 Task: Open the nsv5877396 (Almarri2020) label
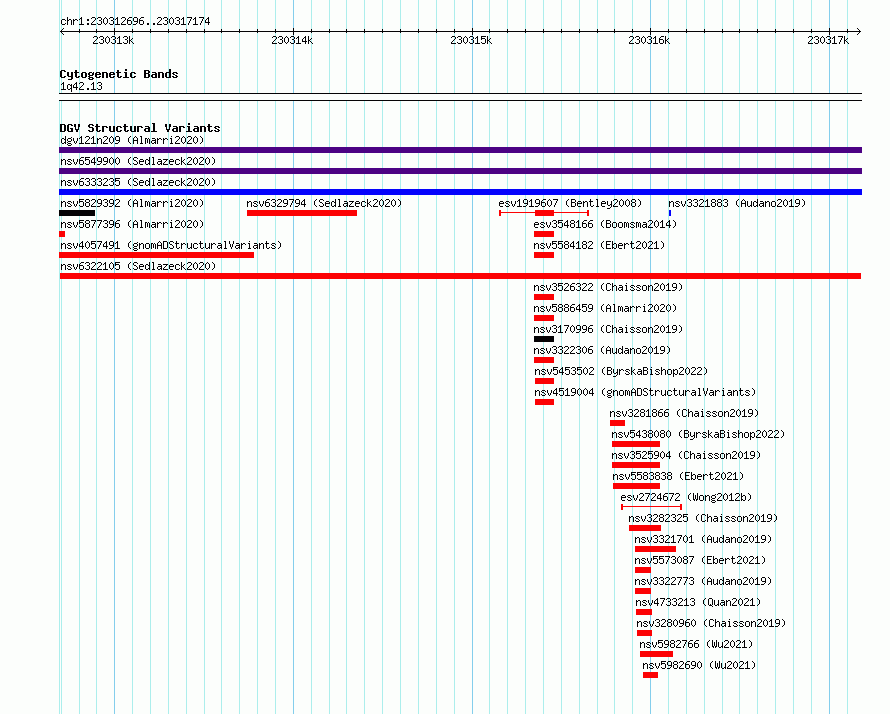(x=132, y=224)
